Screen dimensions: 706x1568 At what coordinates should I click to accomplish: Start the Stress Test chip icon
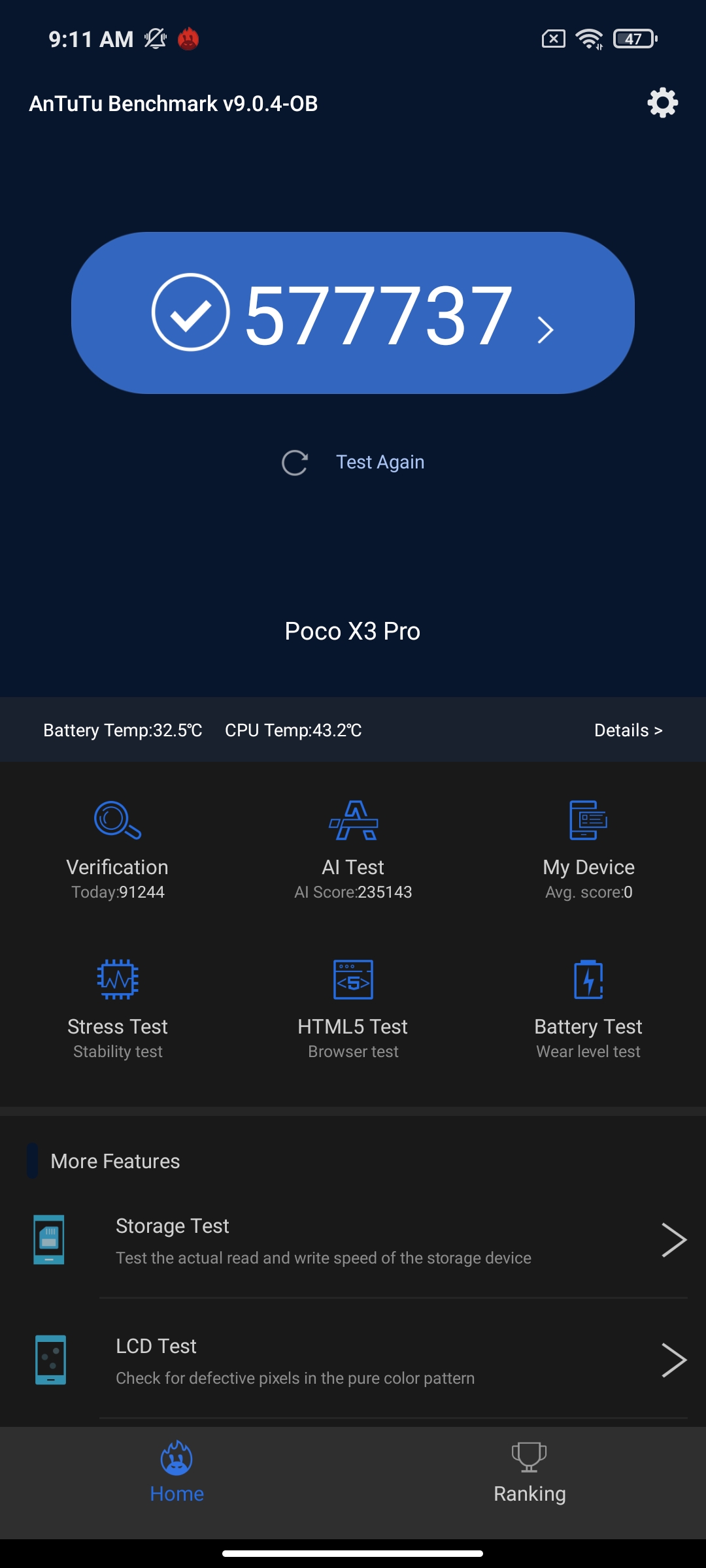pos(118,979)
